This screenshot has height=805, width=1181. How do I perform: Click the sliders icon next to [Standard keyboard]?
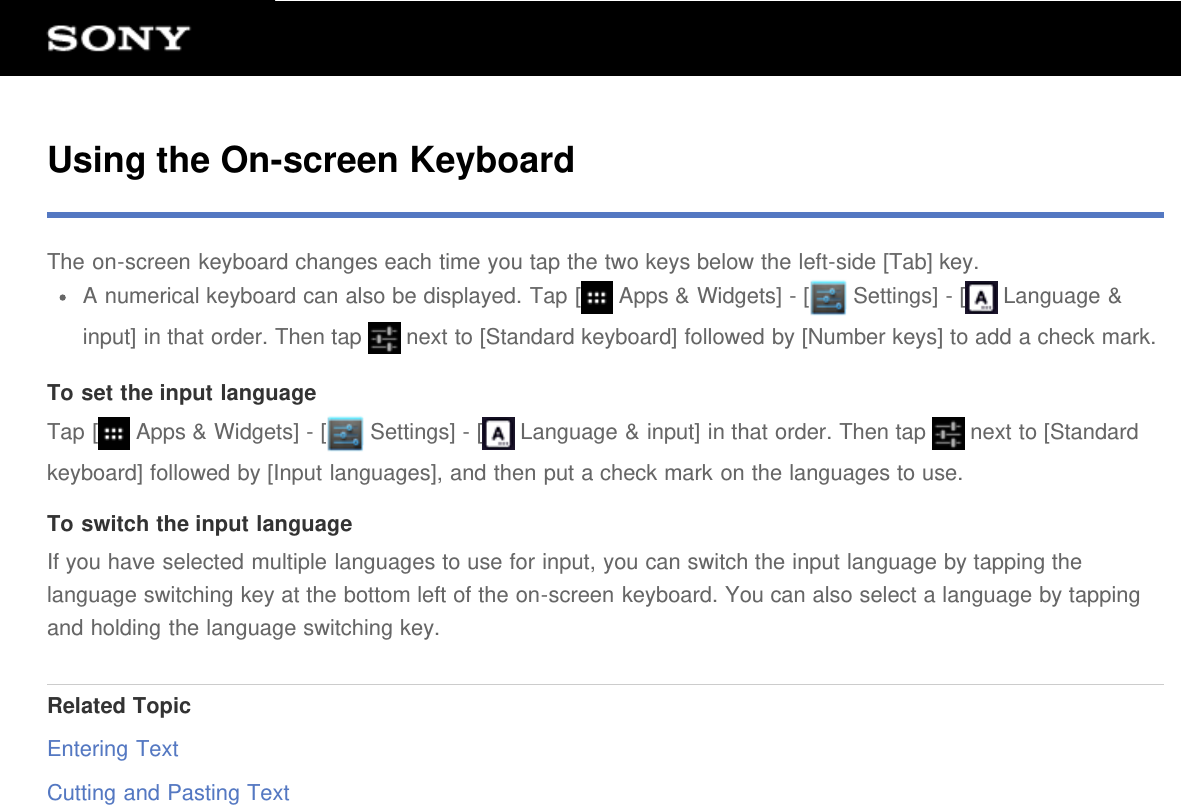[x=384, y=338]
